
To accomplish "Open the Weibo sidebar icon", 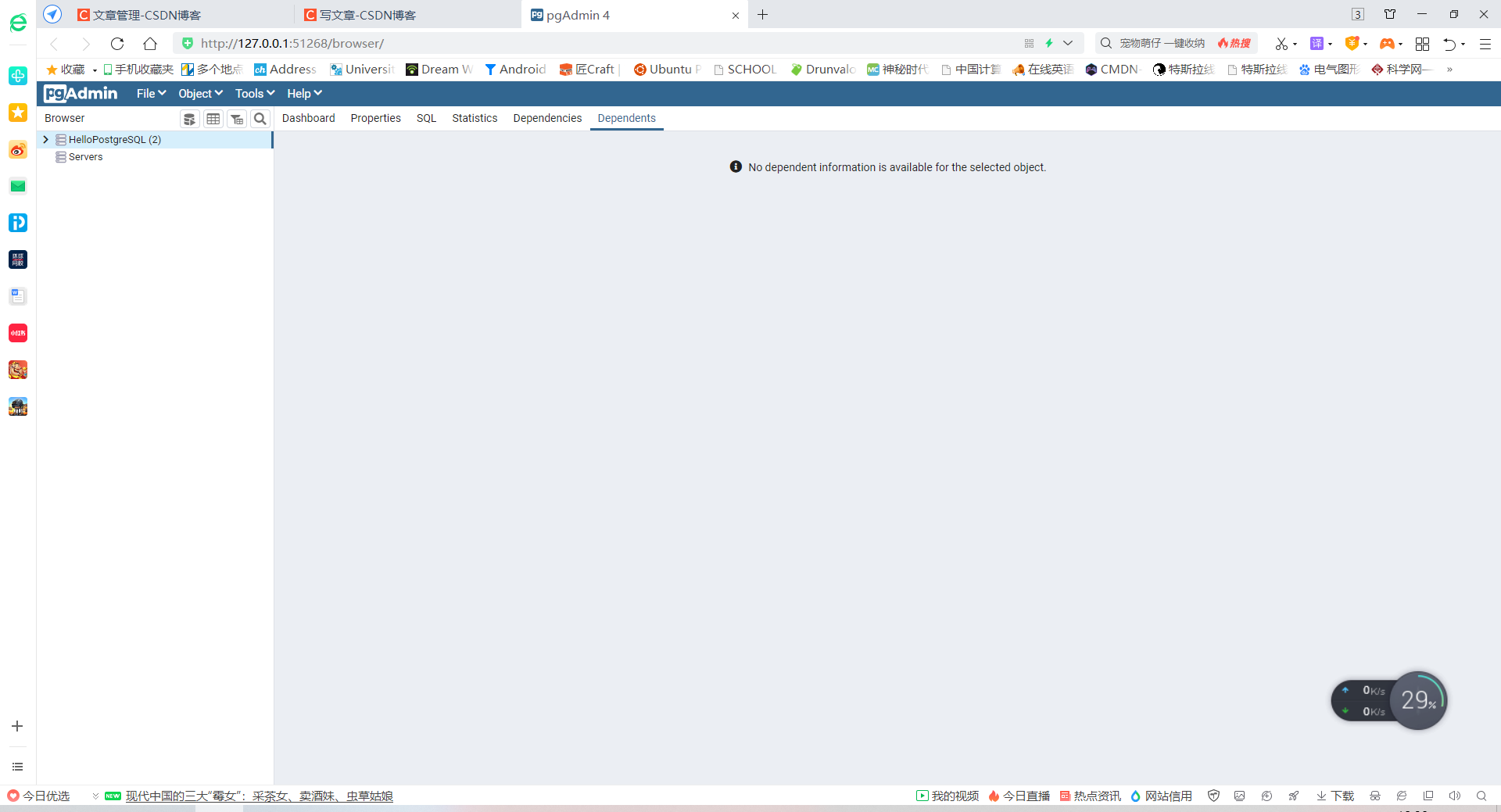I will coord(18,149).
